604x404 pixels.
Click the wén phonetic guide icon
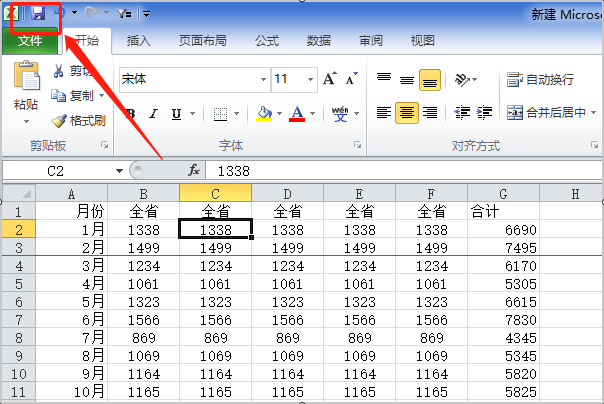point(340,114)
